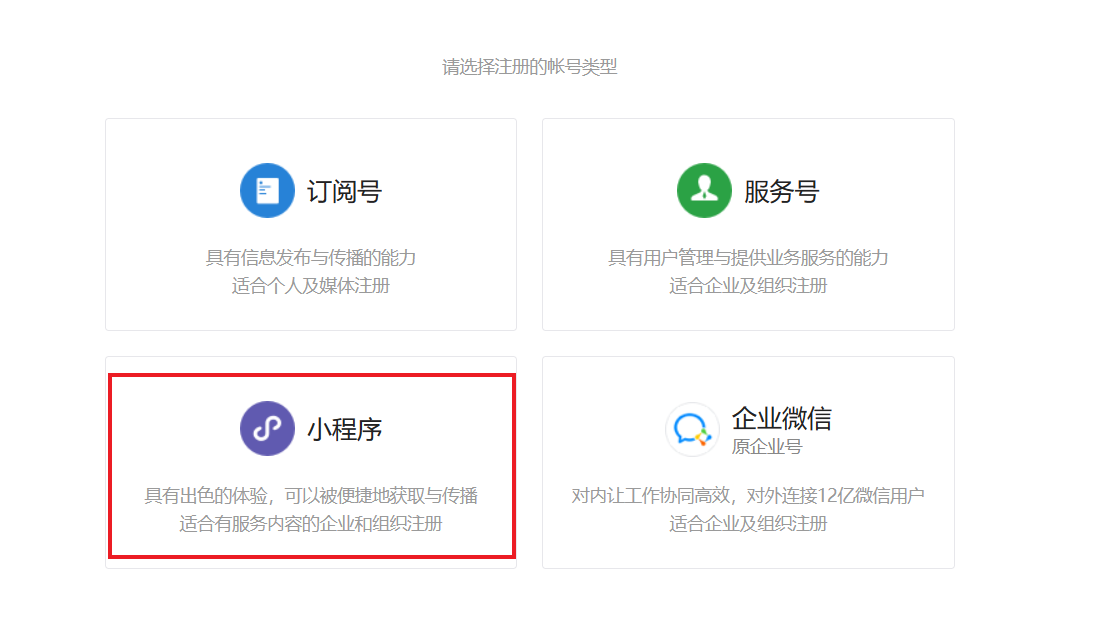
Task: Click the text 具有出色的体验，可以被便捷地获取与传播
Action: click(311, 496)
